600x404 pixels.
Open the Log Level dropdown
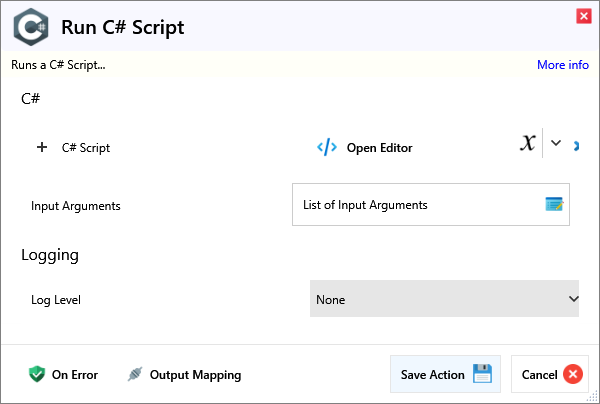pos(440,299)
